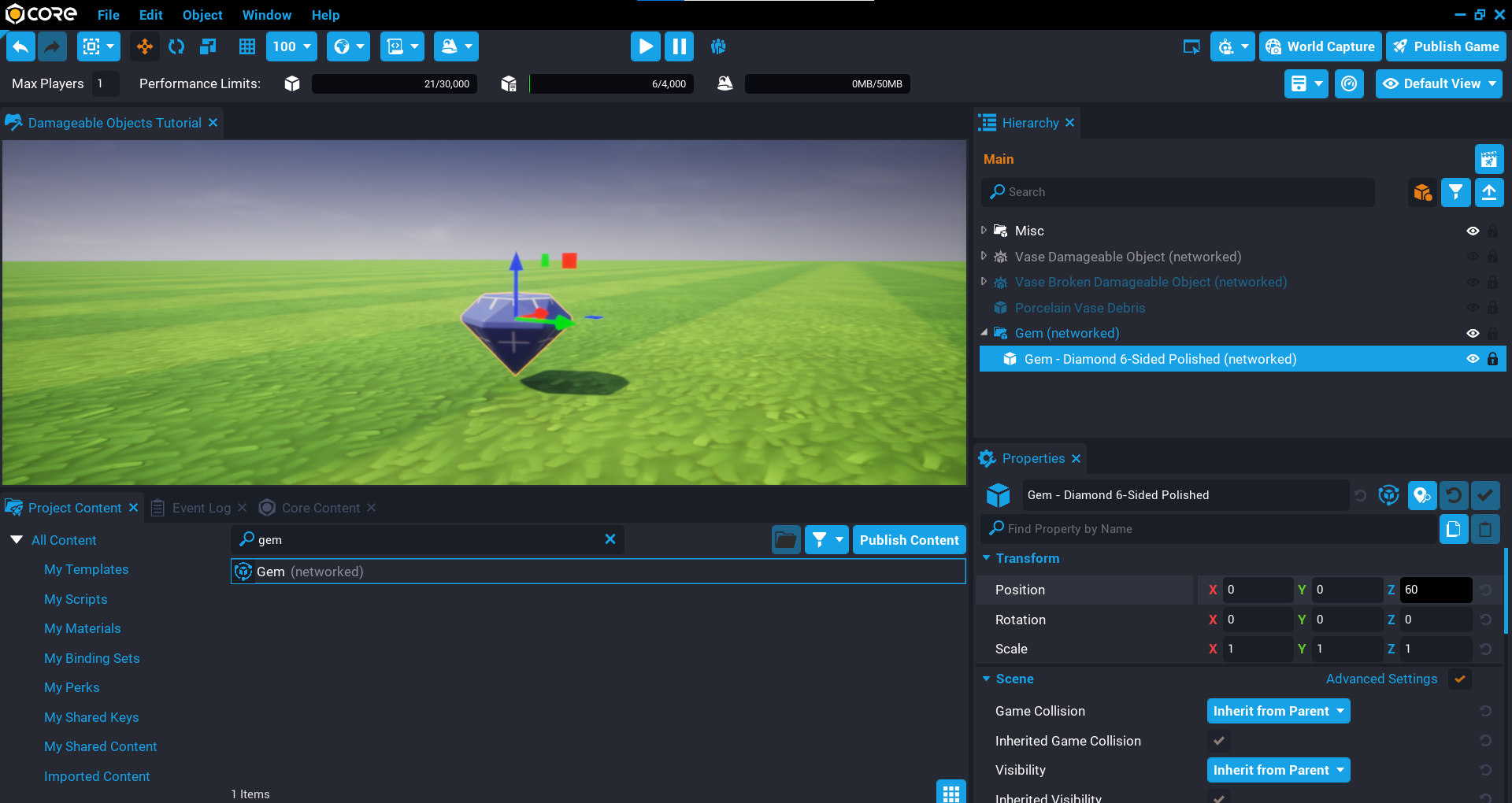
Task: Open the Default View dropdown
Action: pyautogui.click(x=1439, y=83)
